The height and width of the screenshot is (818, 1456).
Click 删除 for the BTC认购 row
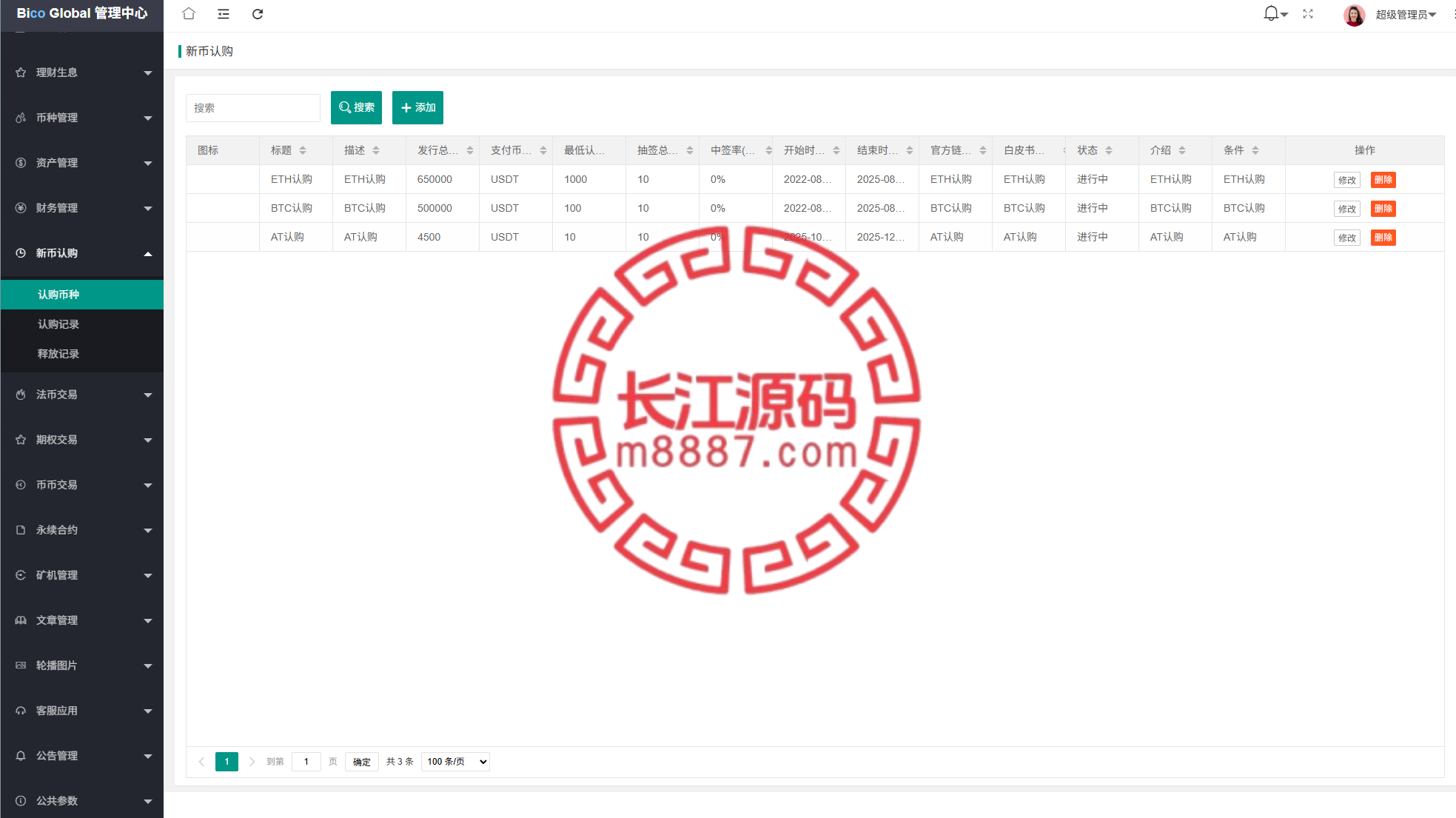[x=1383, y=209]
